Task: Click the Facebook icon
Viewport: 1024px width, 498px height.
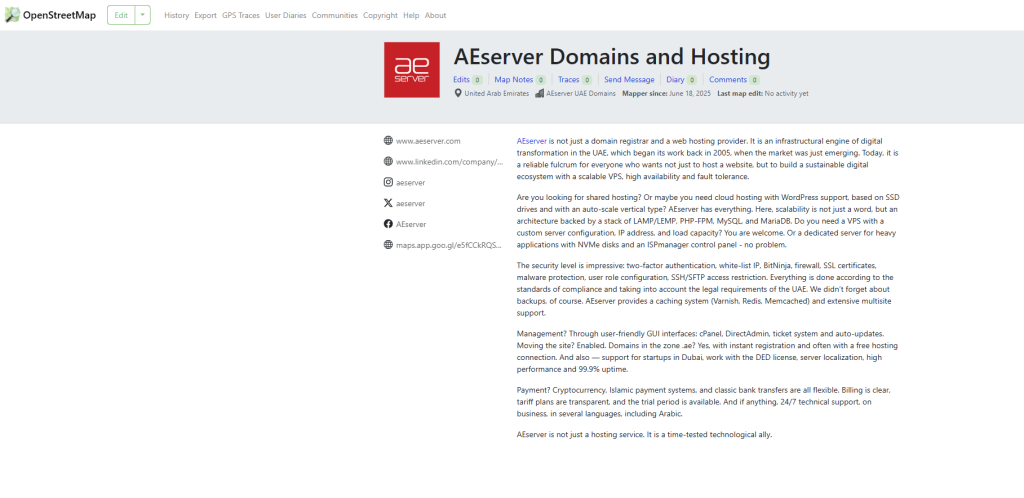Action: point(389,224)
